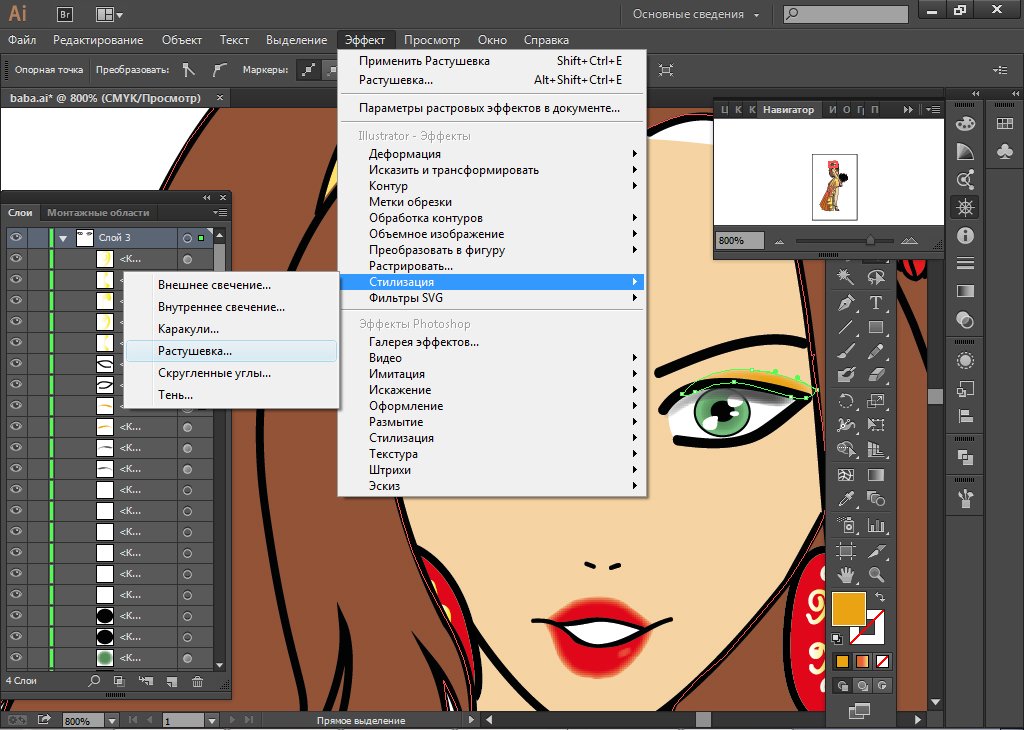Click Create New Layer icon
Screen dimensions: 1024x730
(172, 681)
